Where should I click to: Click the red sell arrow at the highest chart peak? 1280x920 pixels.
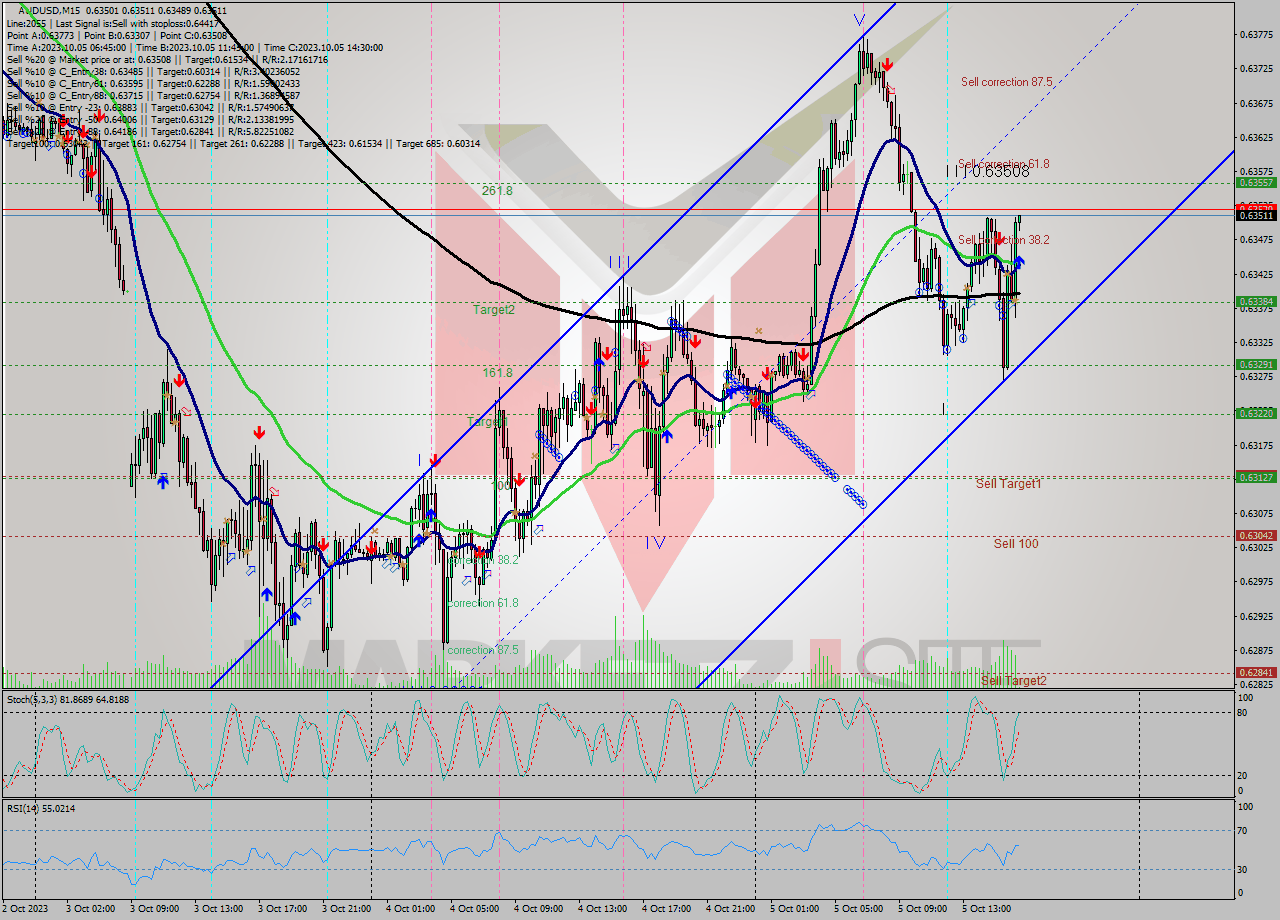click(x=888, y=64)
